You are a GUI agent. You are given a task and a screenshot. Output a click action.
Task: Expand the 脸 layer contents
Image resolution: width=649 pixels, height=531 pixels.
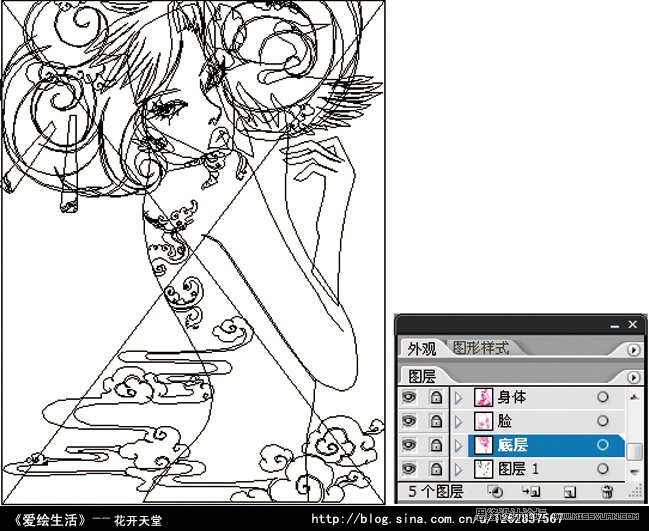click(458, 421)
